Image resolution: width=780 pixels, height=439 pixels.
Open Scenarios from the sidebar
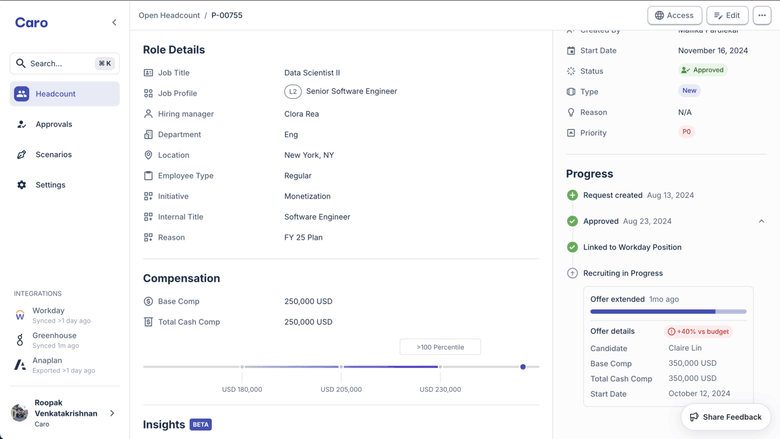click(54, 155)
